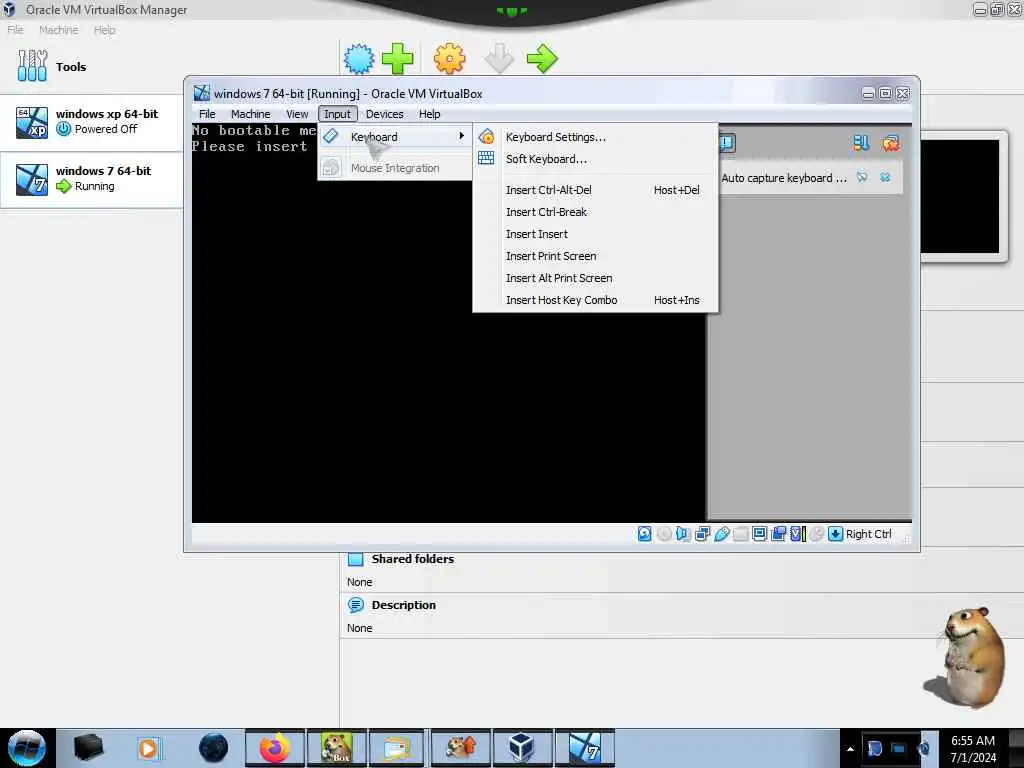Click VirtualBox cube taskbar icon
This screenshot has width=1024, height=768.
tap(522, 748)
